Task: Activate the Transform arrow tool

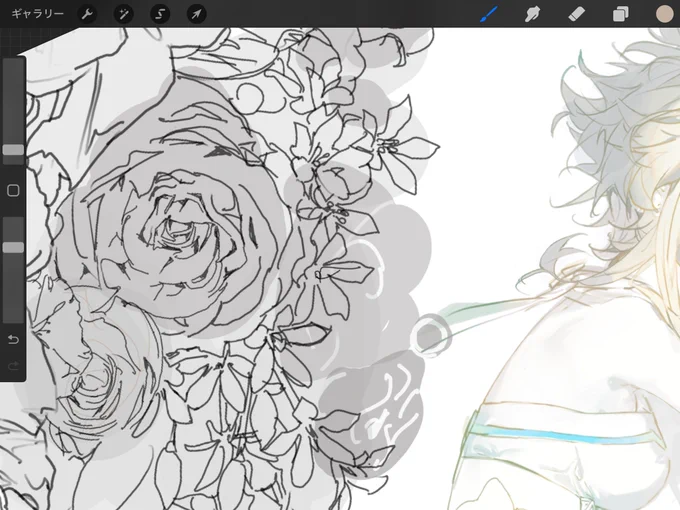Action: tap(196, 14)
